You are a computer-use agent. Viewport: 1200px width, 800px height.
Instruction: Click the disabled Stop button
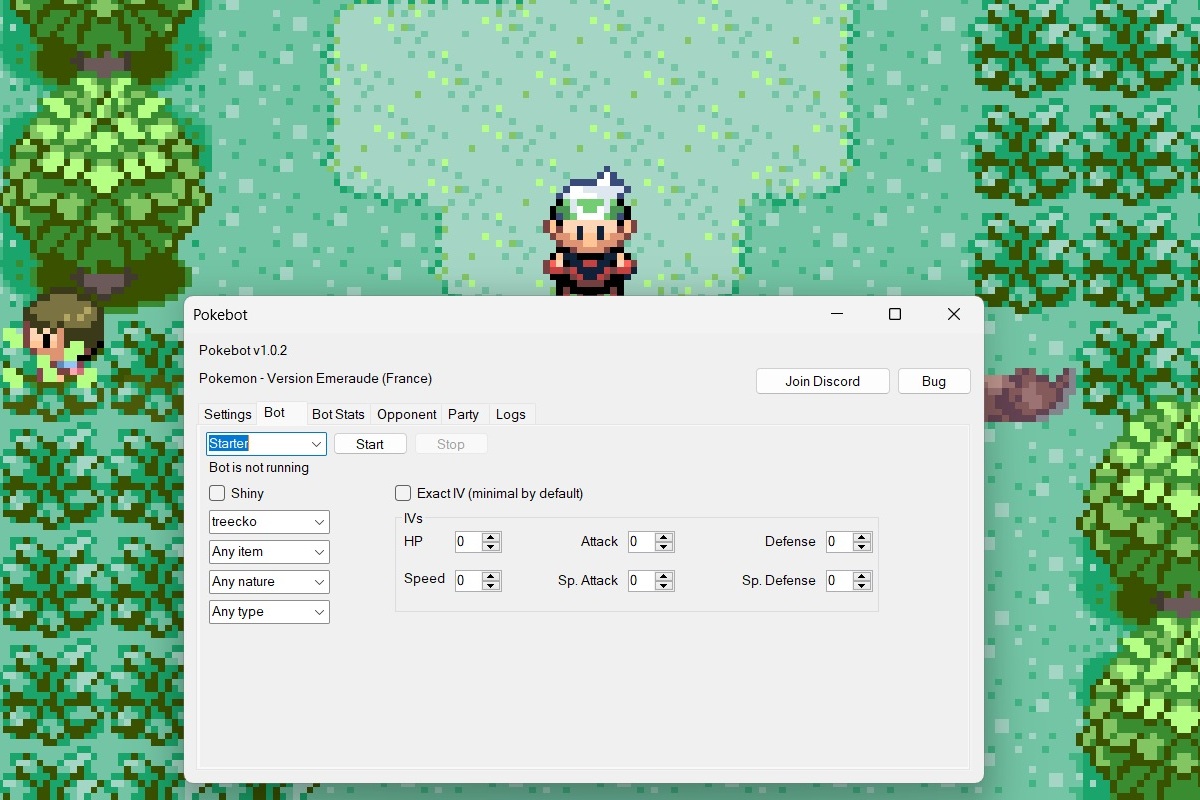pos(451,444)
